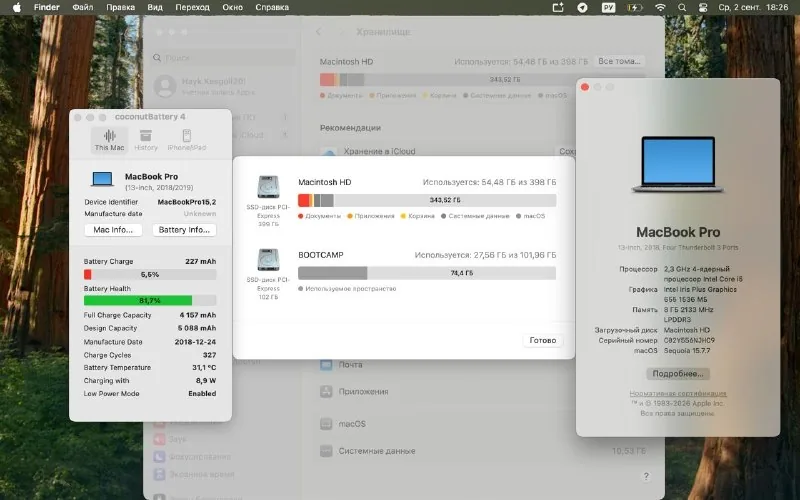
Task: Open the Переход menu
Action: pyautogui.click(x=192, y=7)
